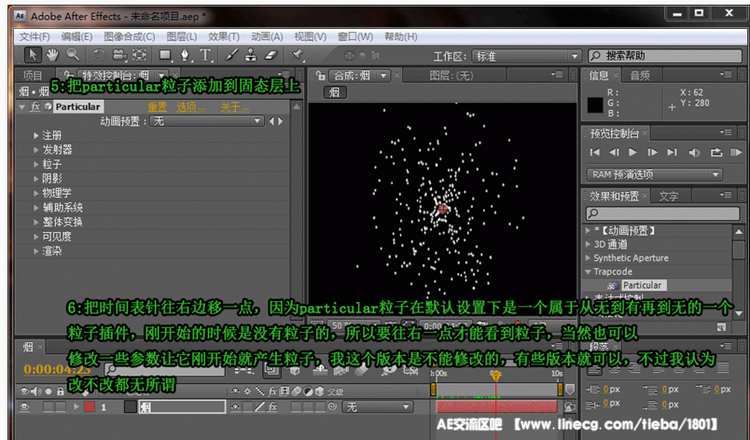Screen dimensions: 750x440
Task: Expand the 渲染 rendering group
Action: tap(36, 251)
